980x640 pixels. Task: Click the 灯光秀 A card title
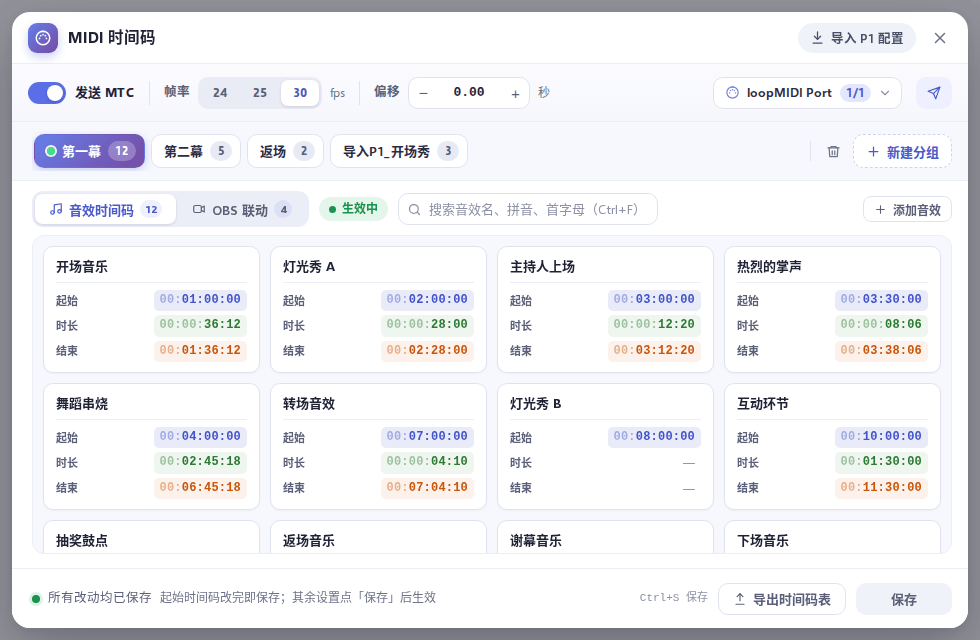click(309, 267)
